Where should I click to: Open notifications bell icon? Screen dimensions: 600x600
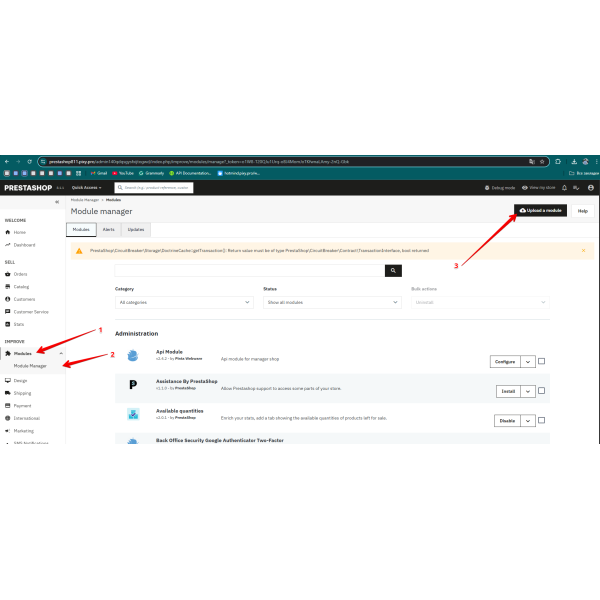(564, 188)
